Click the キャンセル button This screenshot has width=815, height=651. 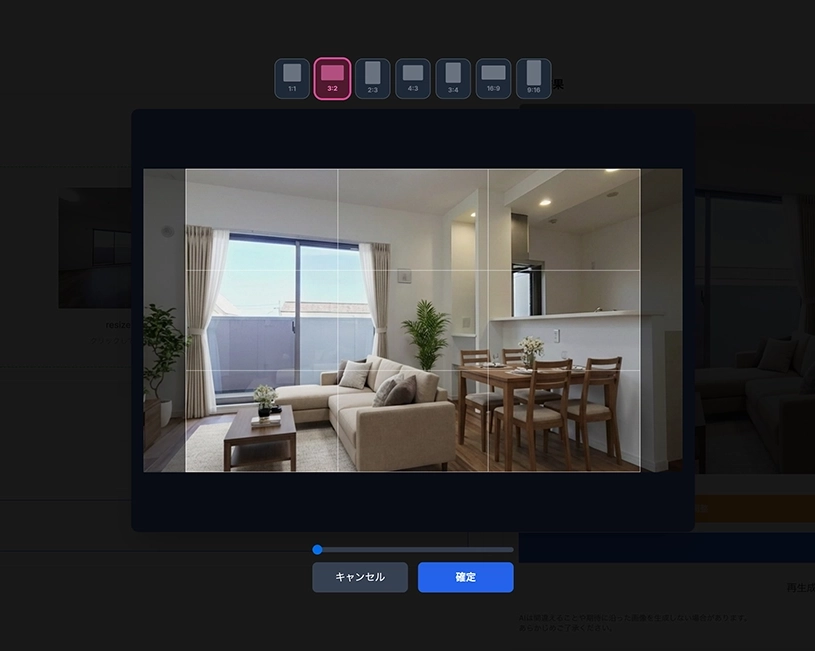click(360, 577)
